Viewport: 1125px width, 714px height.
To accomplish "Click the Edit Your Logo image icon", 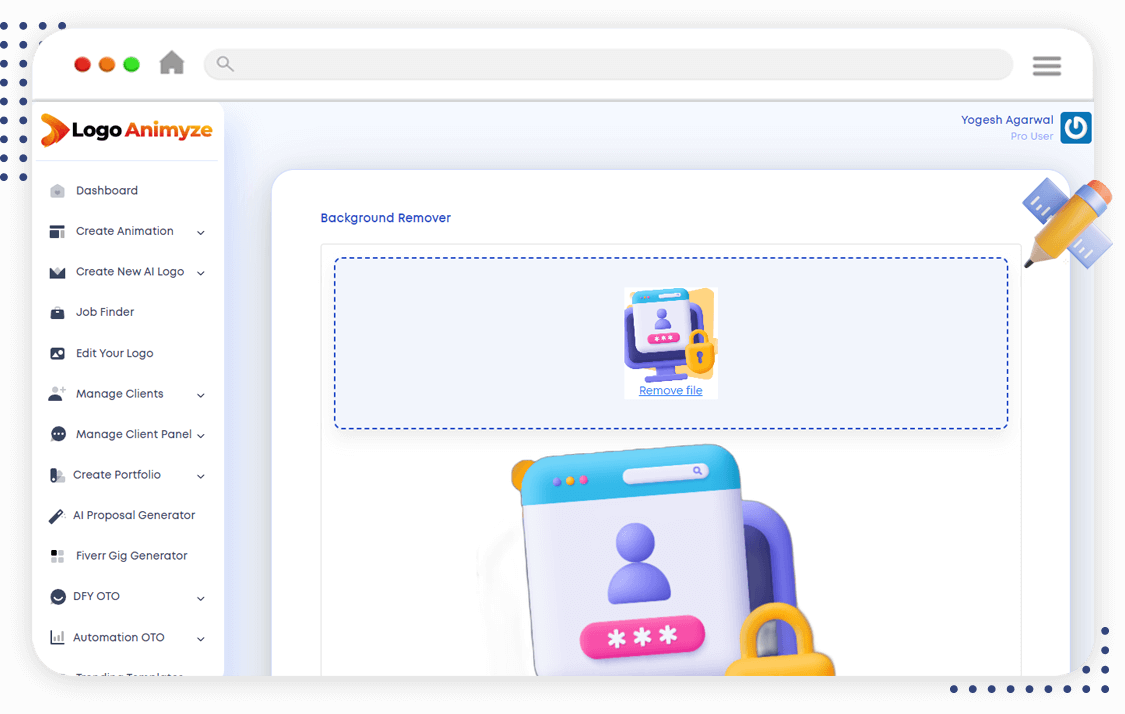I will pyautogui.click(x=57, y=354).
